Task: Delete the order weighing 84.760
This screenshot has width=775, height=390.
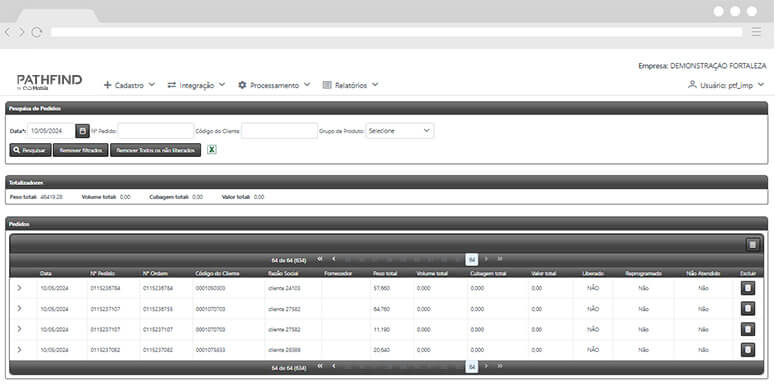Action: point(747,309)
